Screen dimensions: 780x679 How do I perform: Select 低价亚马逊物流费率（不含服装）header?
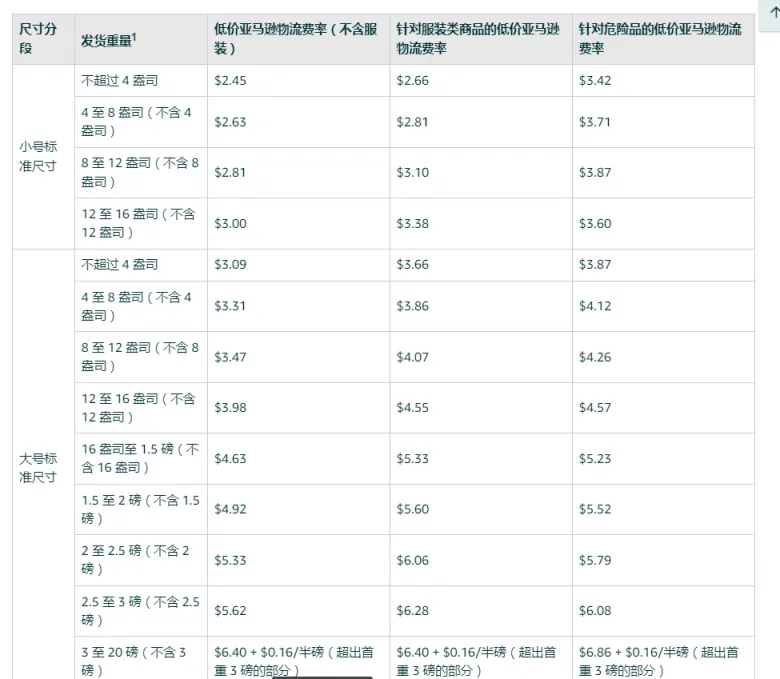tap(298, 39)
